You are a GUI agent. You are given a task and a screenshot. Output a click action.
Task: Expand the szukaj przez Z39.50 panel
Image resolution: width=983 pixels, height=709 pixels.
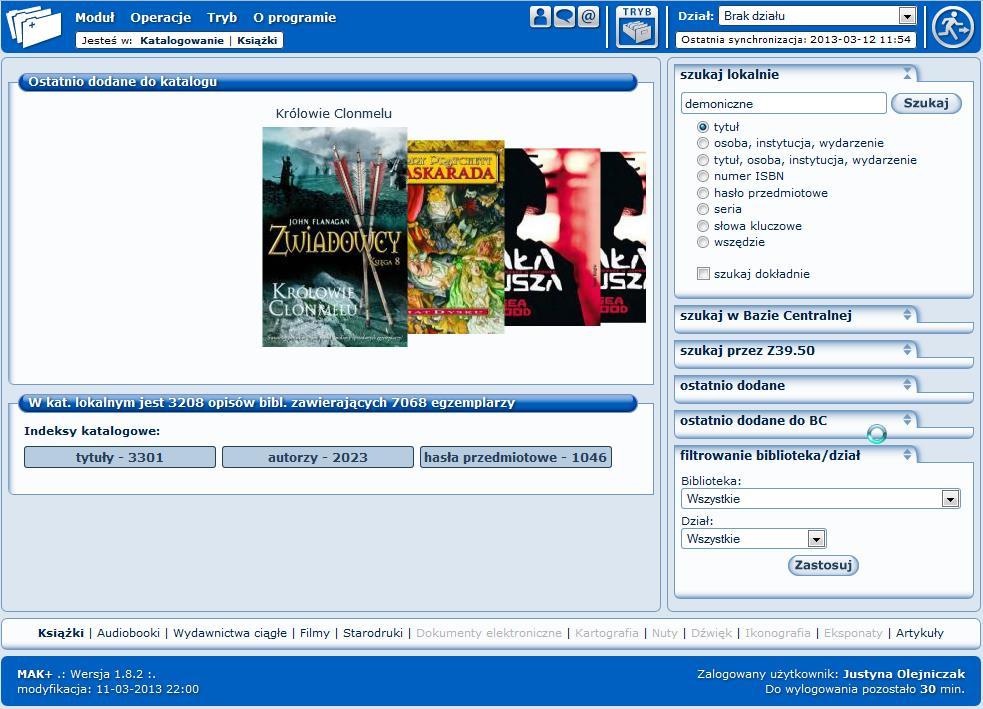point(907,350)
